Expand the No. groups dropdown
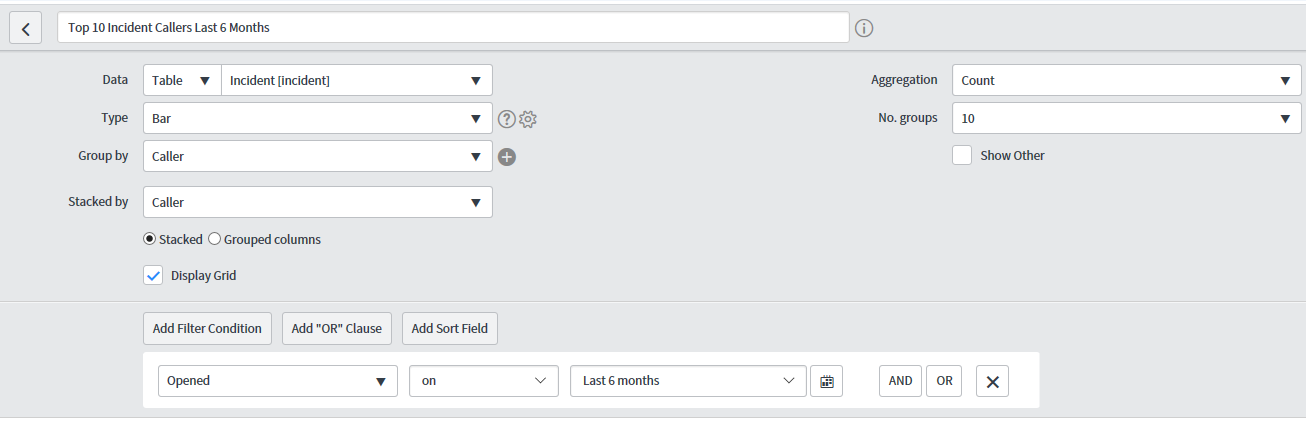 [x=1127, y=118]
